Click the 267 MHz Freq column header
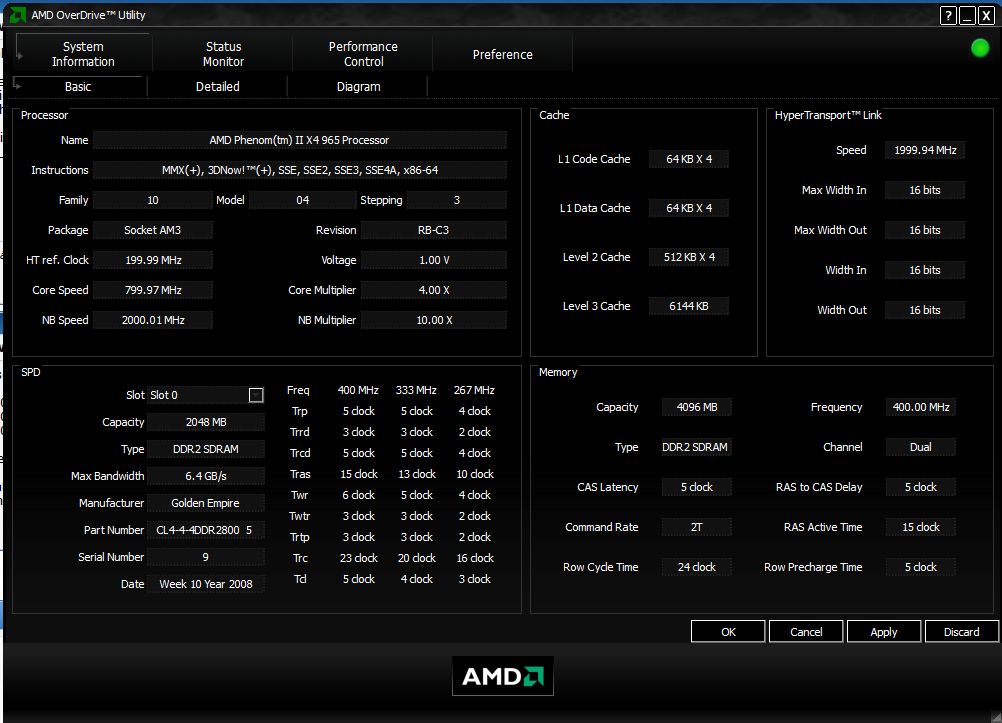Viewport: 1002px width, 723px height. click(474, 390)
